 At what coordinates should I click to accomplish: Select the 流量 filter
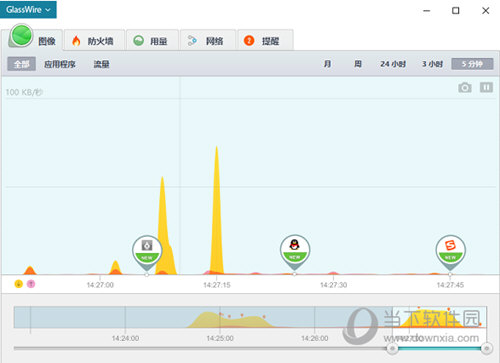[x=101, y=64]
